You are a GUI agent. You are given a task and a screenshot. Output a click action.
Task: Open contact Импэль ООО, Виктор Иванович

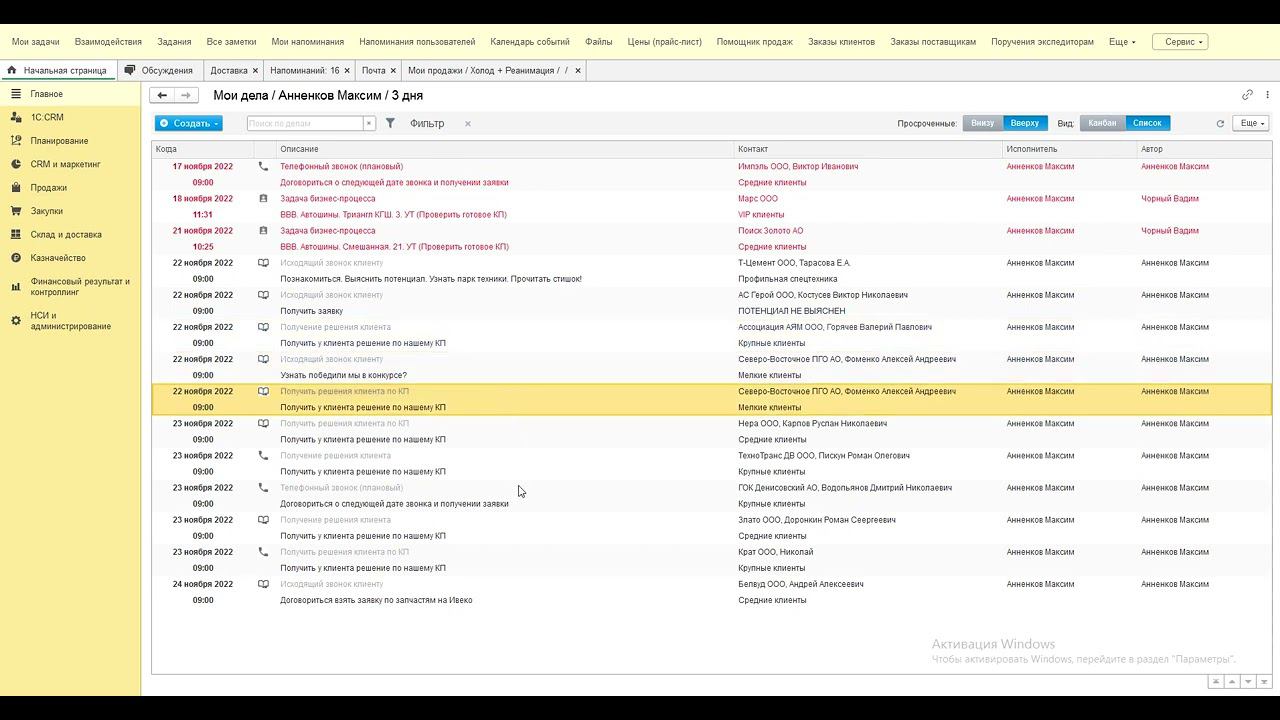tap(798, 166)
